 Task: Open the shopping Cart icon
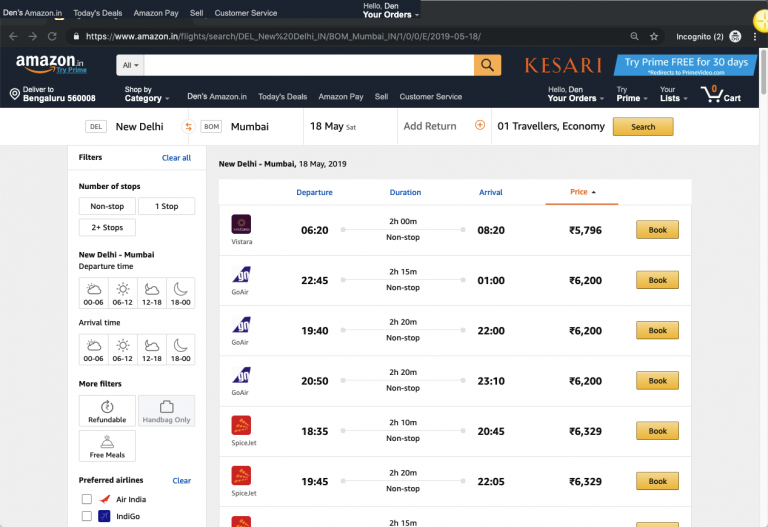720,94
